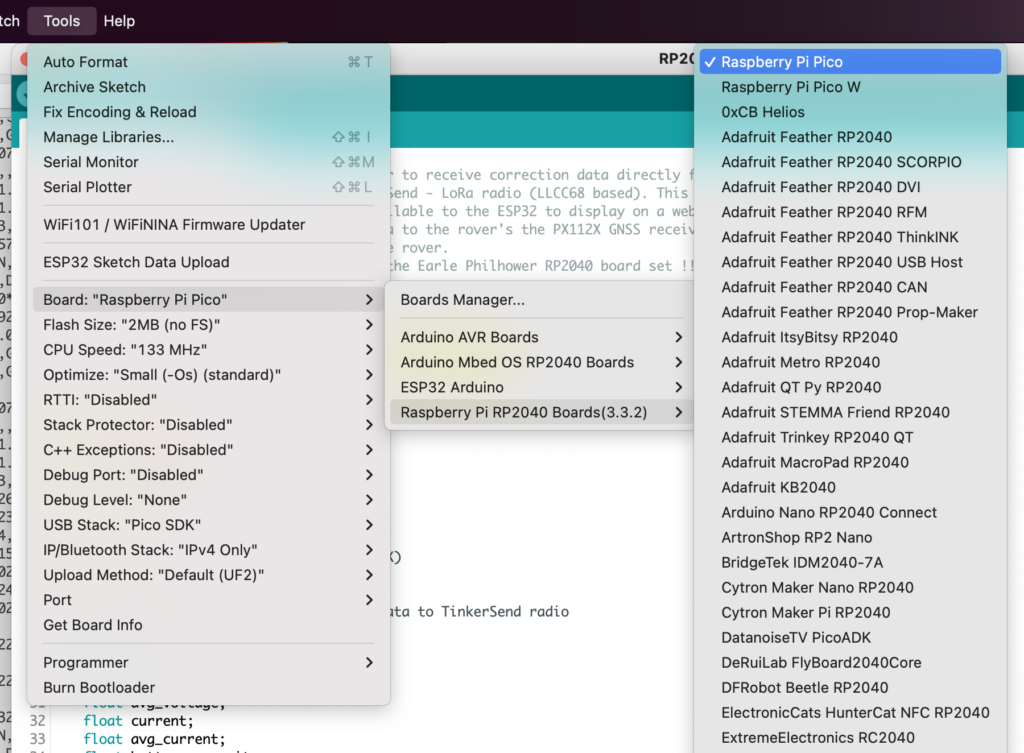Launch the Serial Plotter
The height and width of the screenshot is (753, 1024).
[208, 187]
